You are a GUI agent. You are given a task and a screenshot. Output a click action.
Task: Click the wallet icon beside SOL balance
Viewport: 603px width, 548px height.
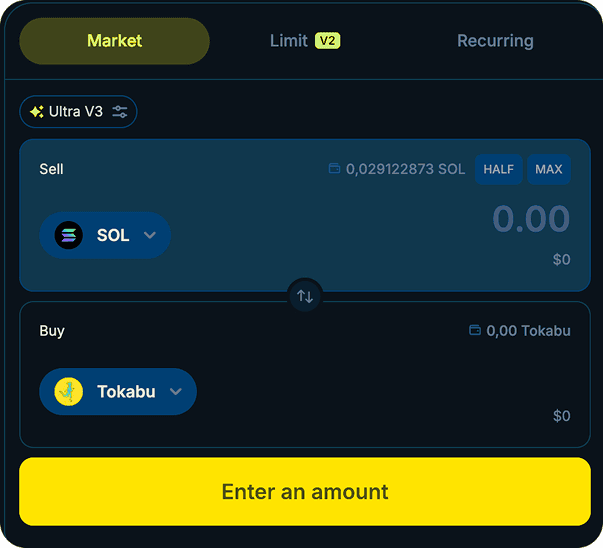pyautogui.click(x=334, y=169)
